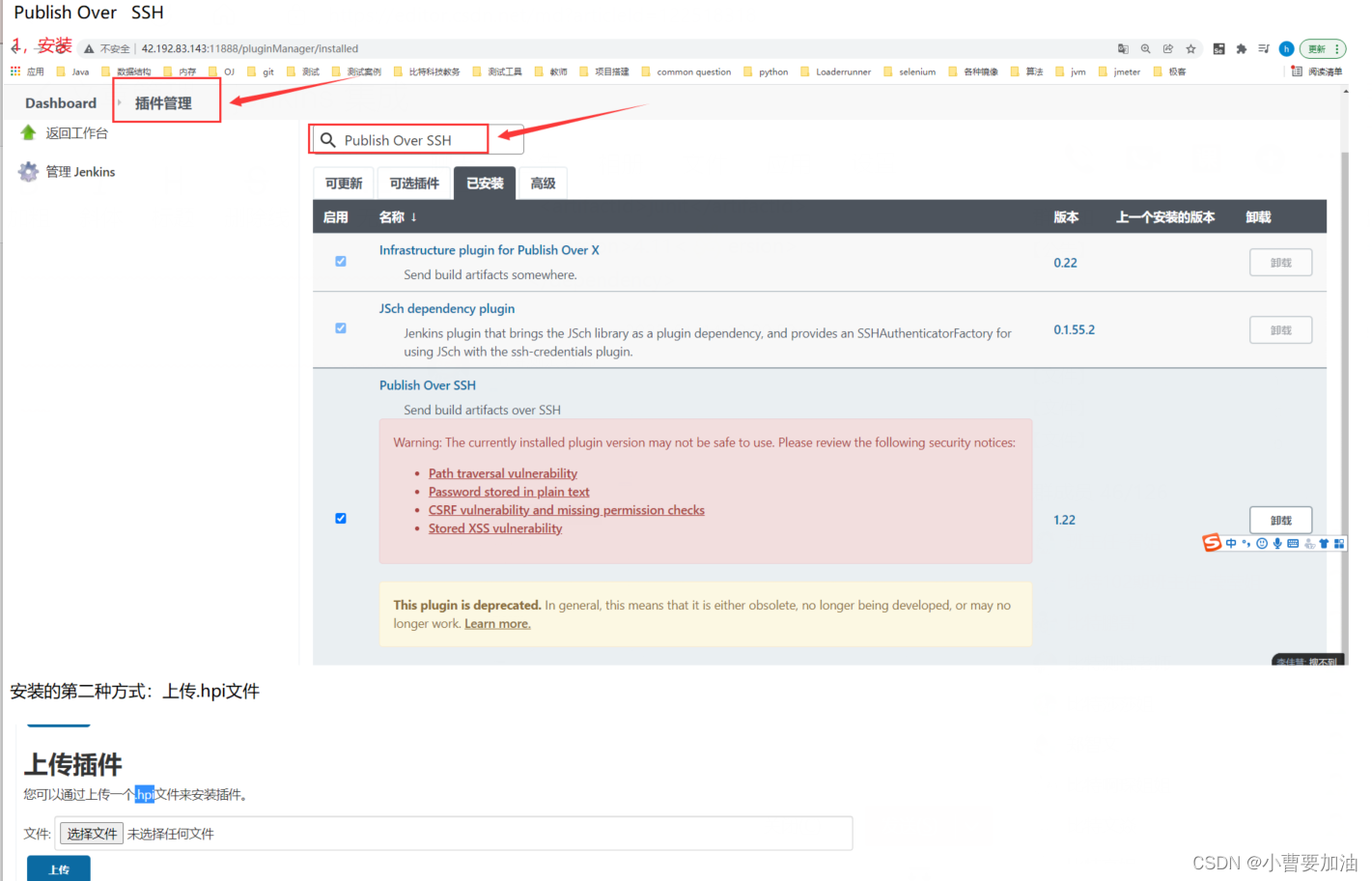
Task: Open the git bookmark folder
Action: (261, 71)
